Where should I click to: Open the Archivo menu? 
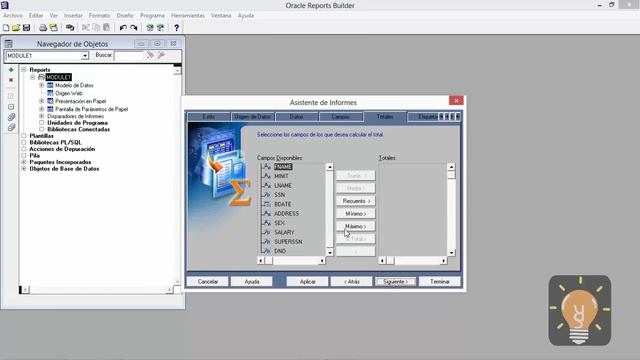click(x=13, y=16)
